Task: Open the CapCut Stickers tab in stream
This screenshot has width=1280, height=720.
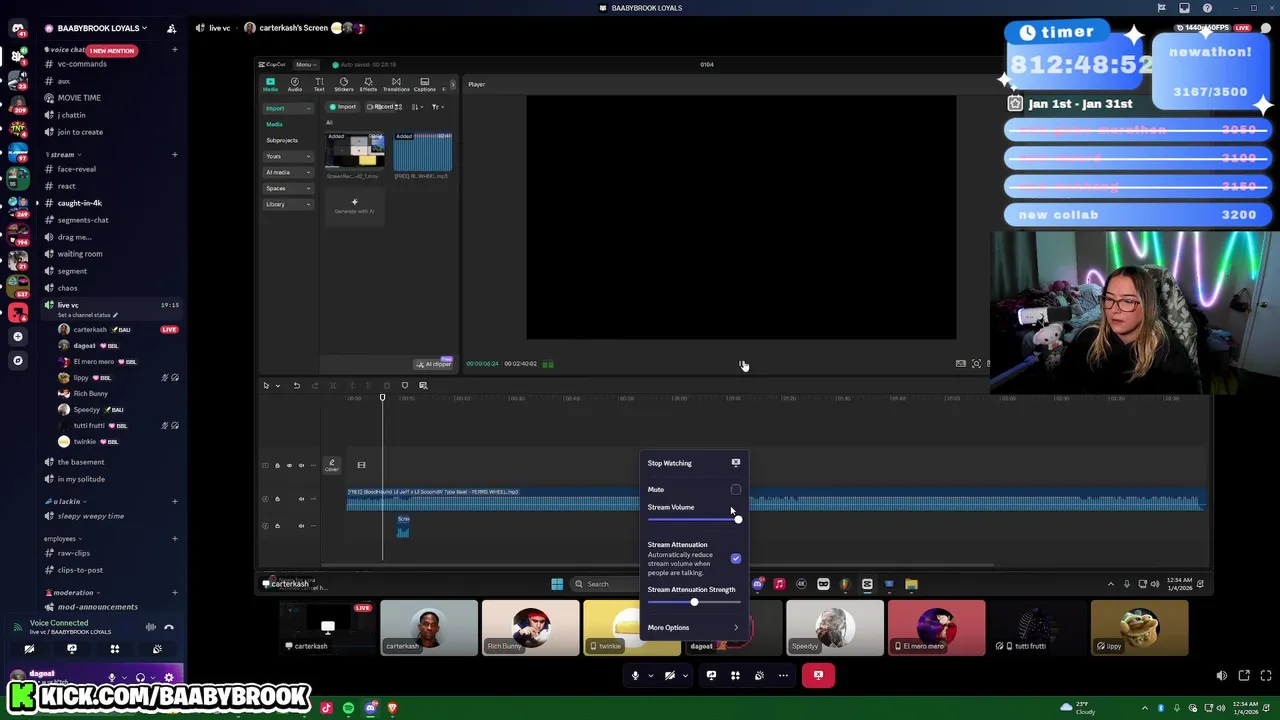Action: (343, 84)
